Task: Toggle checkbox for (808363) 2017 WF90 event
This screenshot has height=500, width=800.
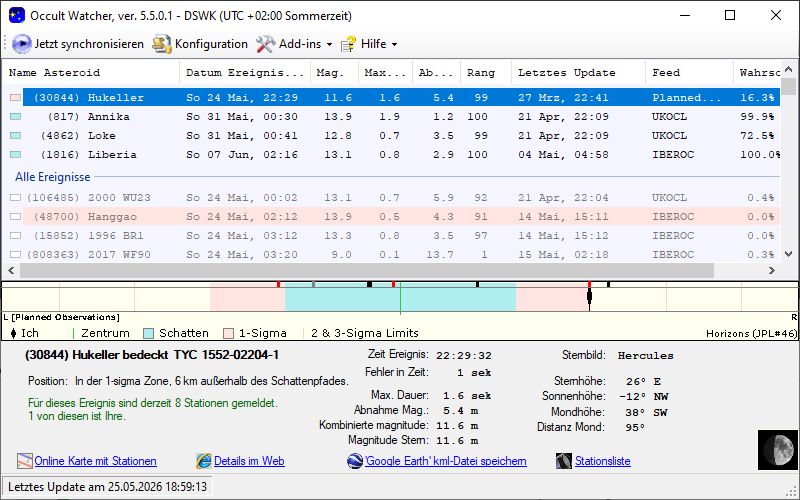Action: click(x=15, y=255)
